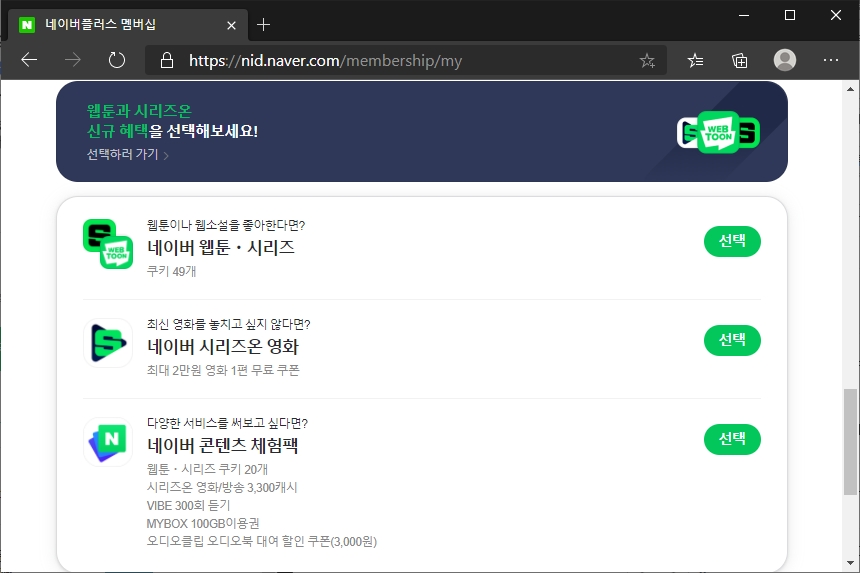Click the 네이버 시리즈온 영화 title

[223, 347]
